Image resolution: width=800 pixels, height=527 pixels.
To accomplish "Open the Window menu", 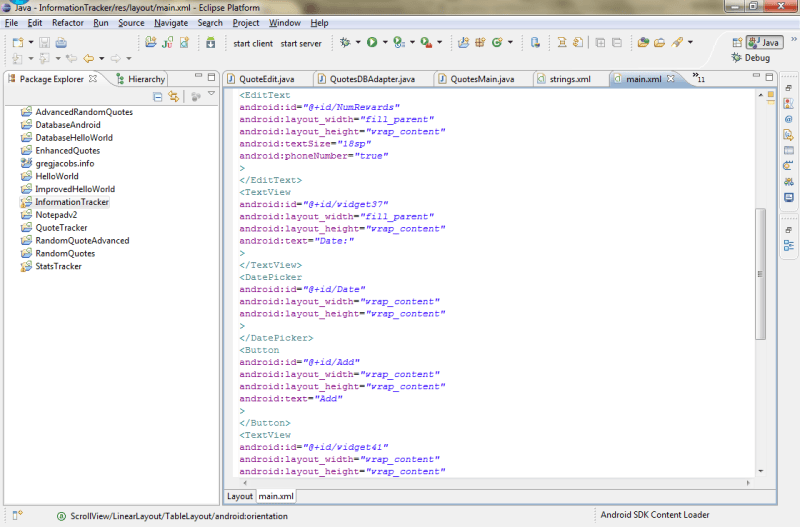I will (285, 23).
